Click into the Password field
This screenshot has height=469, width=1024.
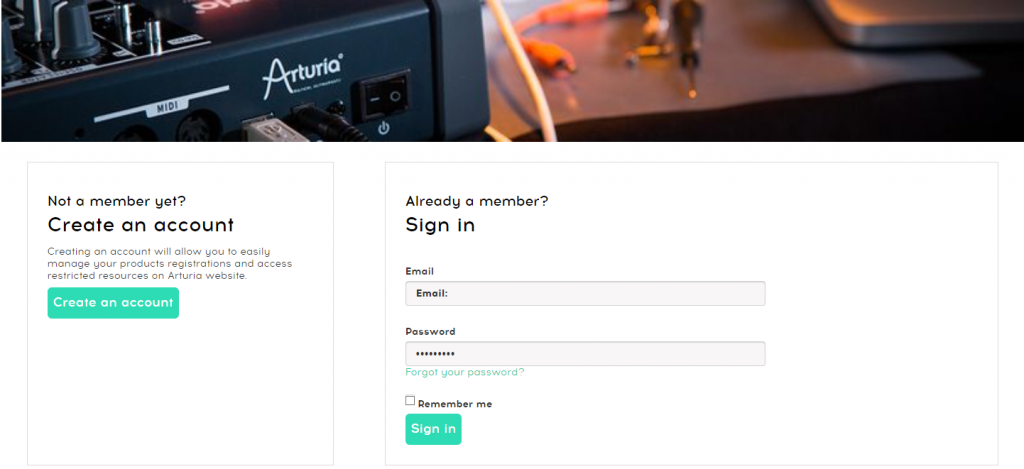[585, 354]
